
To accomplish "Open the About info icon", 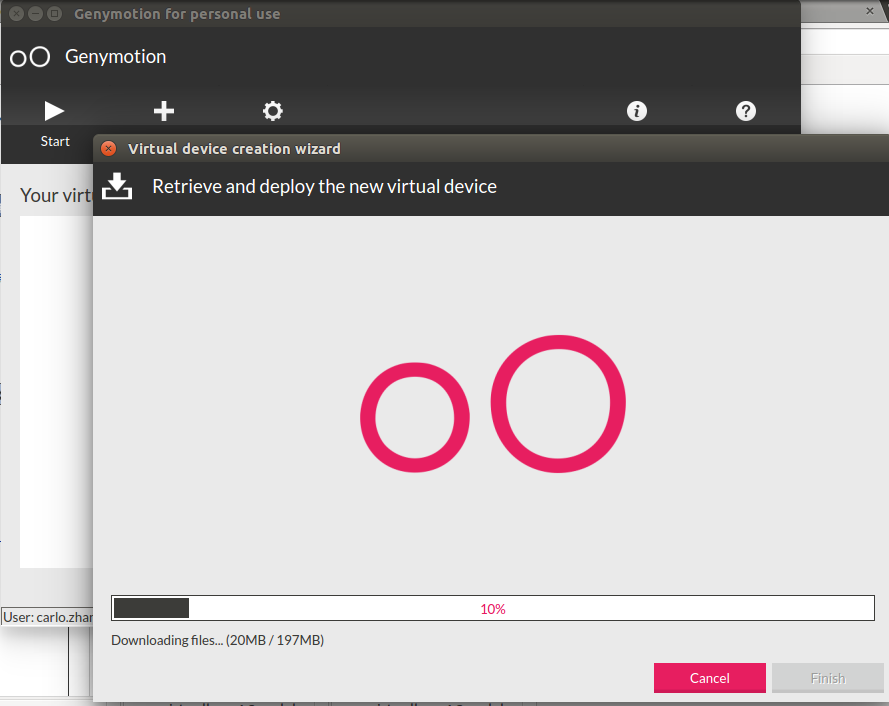I will point(637,111).
